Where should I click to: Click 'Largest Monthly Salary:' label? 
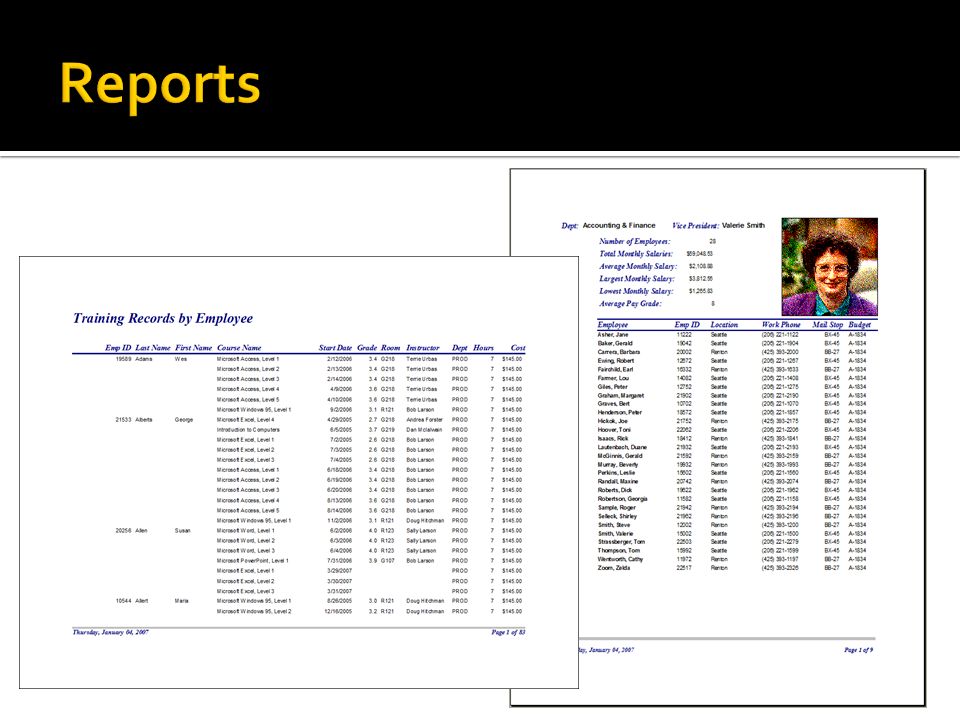pyautogui.click(x=638, y=279)
